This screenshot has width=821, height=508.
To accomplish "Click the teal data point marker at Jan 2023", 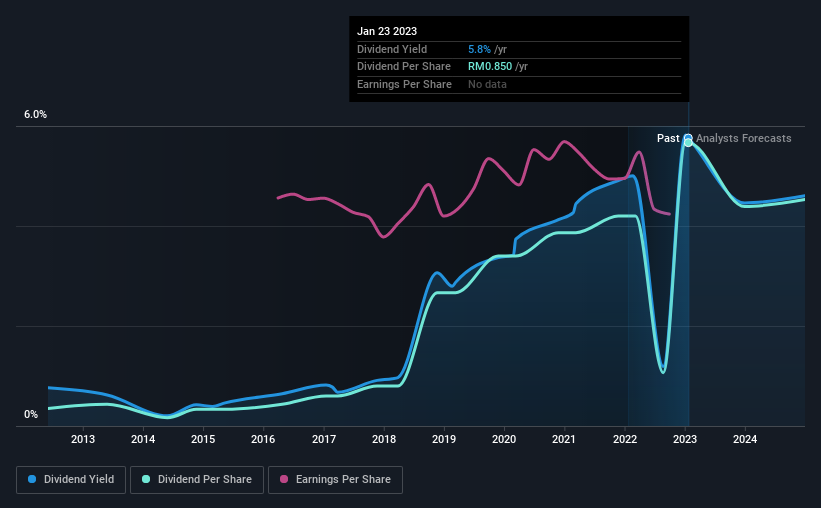I will [x=688, y=142].
